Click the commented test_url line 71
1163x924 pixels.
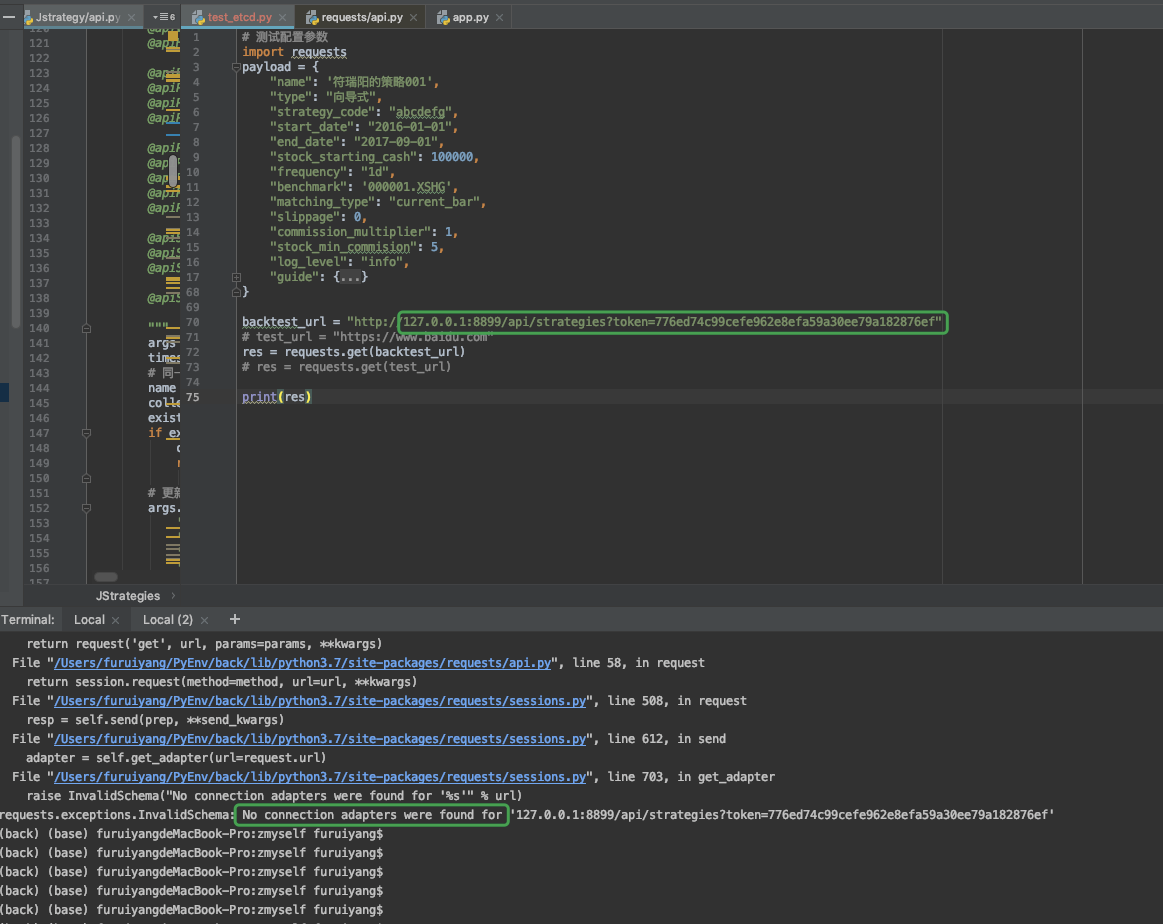[x=367, y=337]
